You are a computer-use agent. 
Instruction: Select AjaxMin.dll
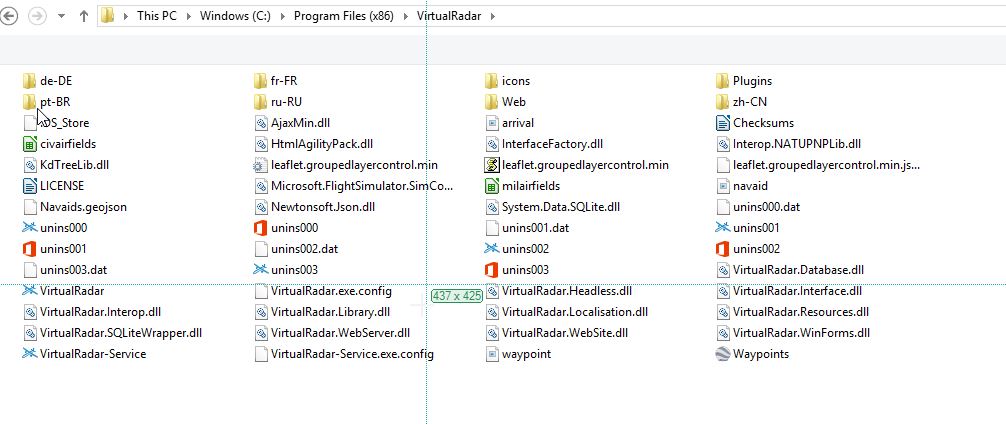[x=292, y=123]
